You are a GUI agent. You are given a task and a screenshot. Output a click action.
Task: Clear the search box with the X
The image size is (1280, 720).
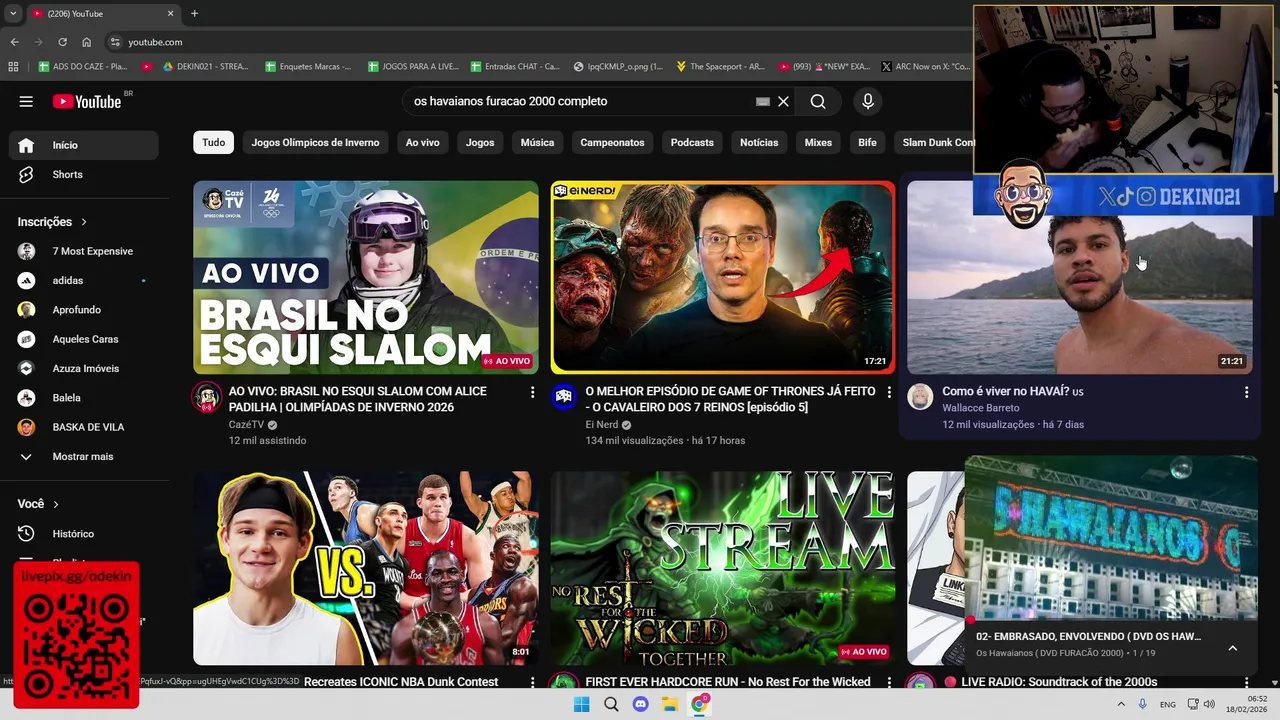pyautogui.click(x=783, y=101)
